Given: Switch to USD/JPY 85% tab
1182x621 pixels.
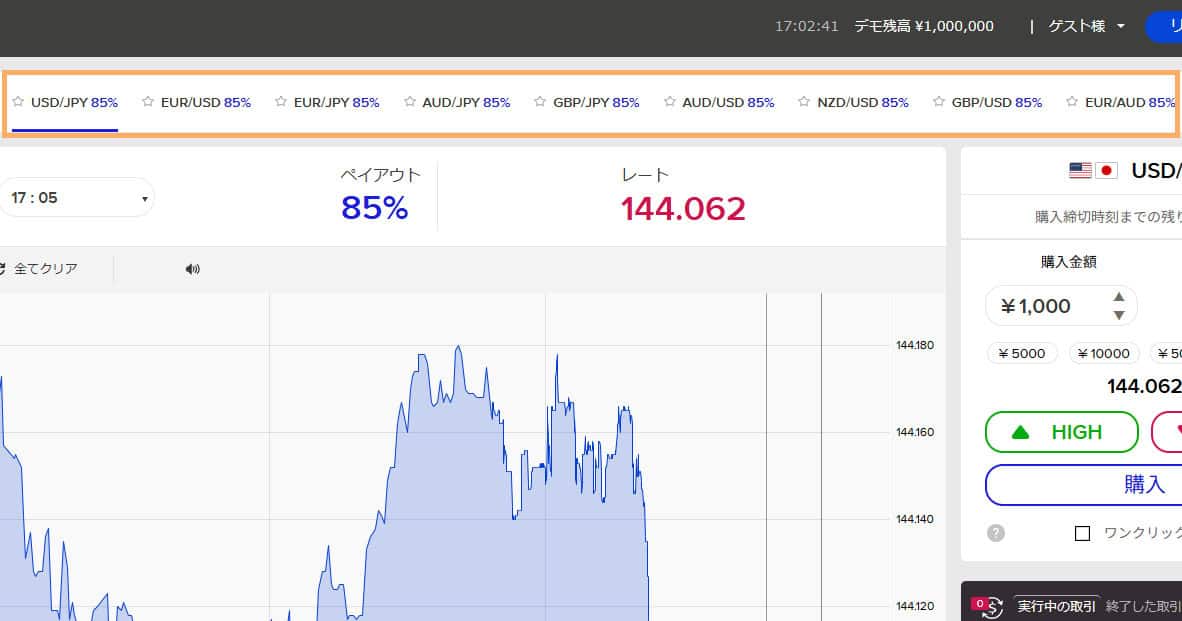Looking at the screenshot, I should click(x=74, y=102).
